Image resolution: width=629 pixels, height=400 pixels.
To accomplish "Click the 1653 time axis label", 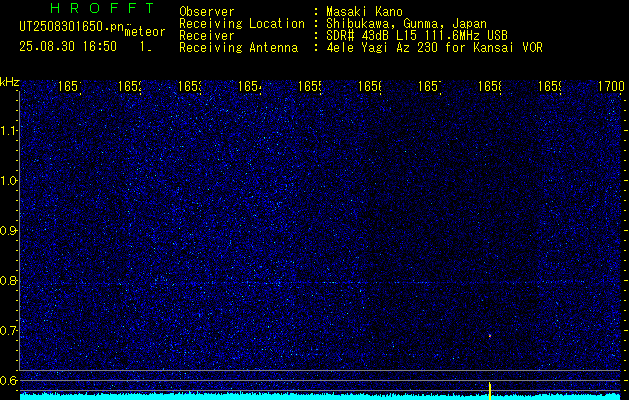I will (x=189, y=86).
